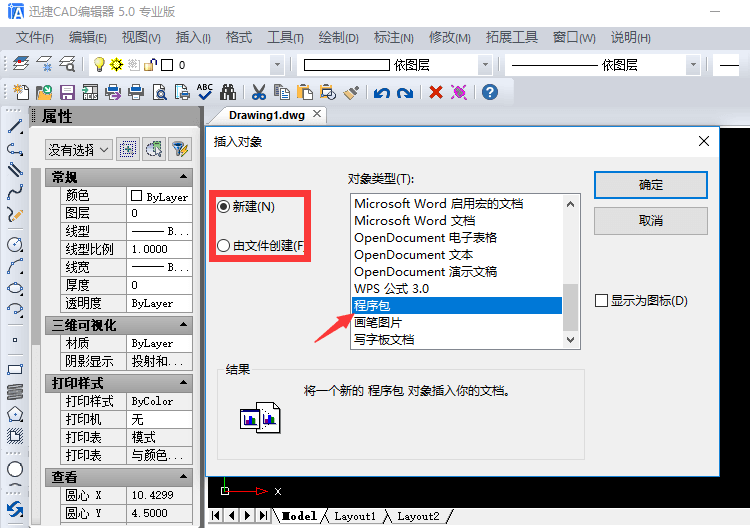Open the 插入 menu
Screen dimensions: 750x528
pyautogui.click(x=192, y=37)
